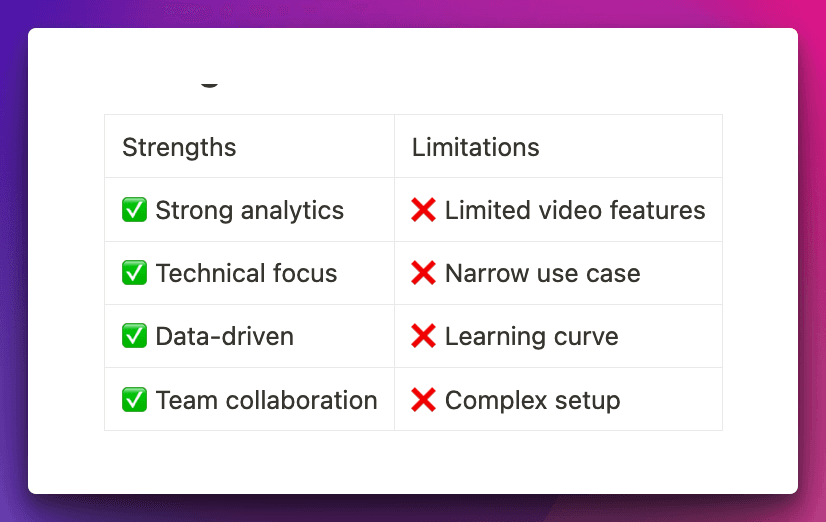
Task: Click the Data-driven text
Action: point(224,336)
